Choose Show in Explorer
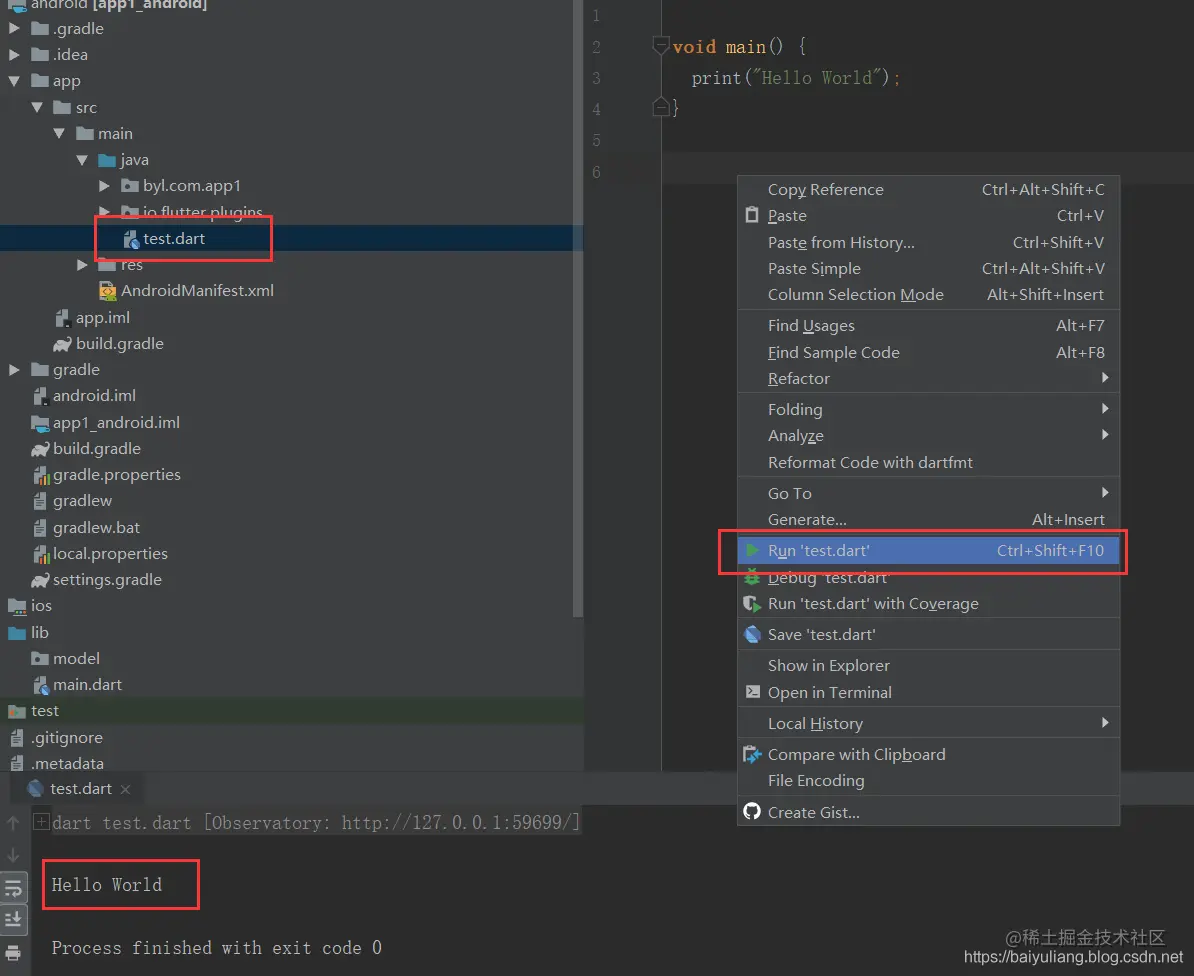The width and height of the screenshot is (1194, 976). 928,665
